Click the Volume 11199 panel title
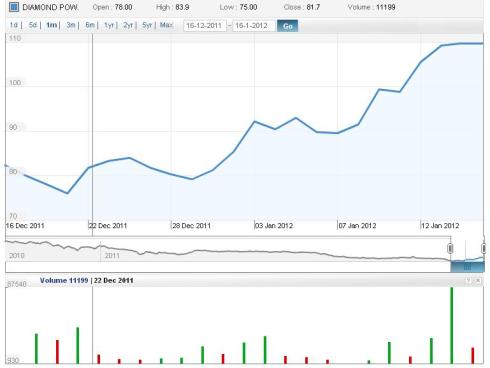Screen dimensions: 490x368 (64, 280)
